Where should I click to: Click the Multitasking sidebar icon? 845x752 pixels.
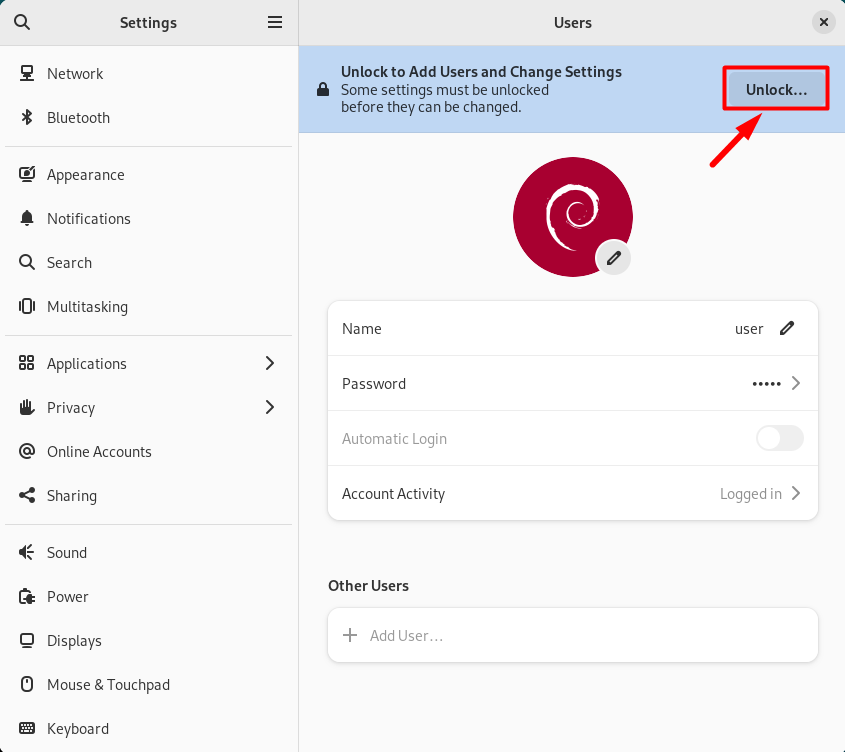pos(26,306)
